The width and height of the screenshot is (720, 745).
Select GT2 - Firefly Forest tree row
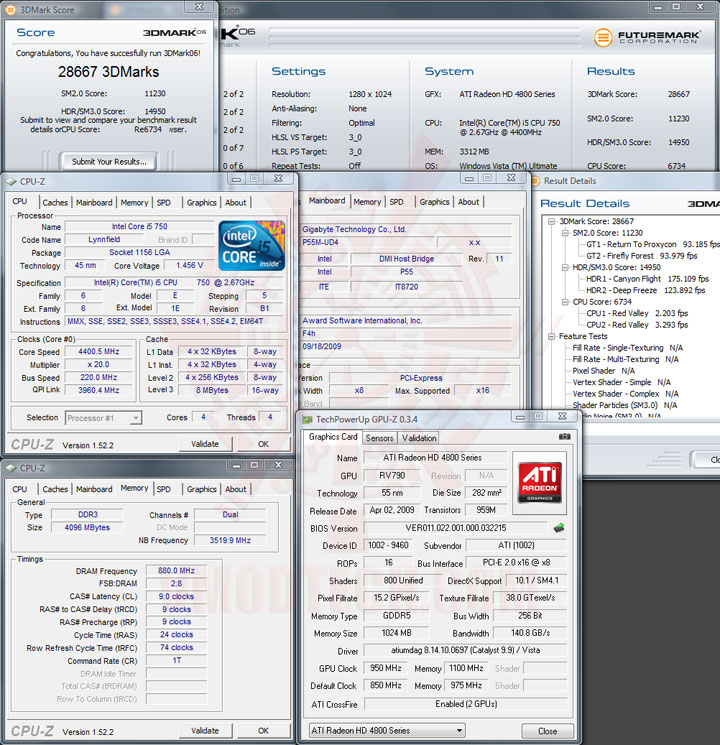point(642,256)
